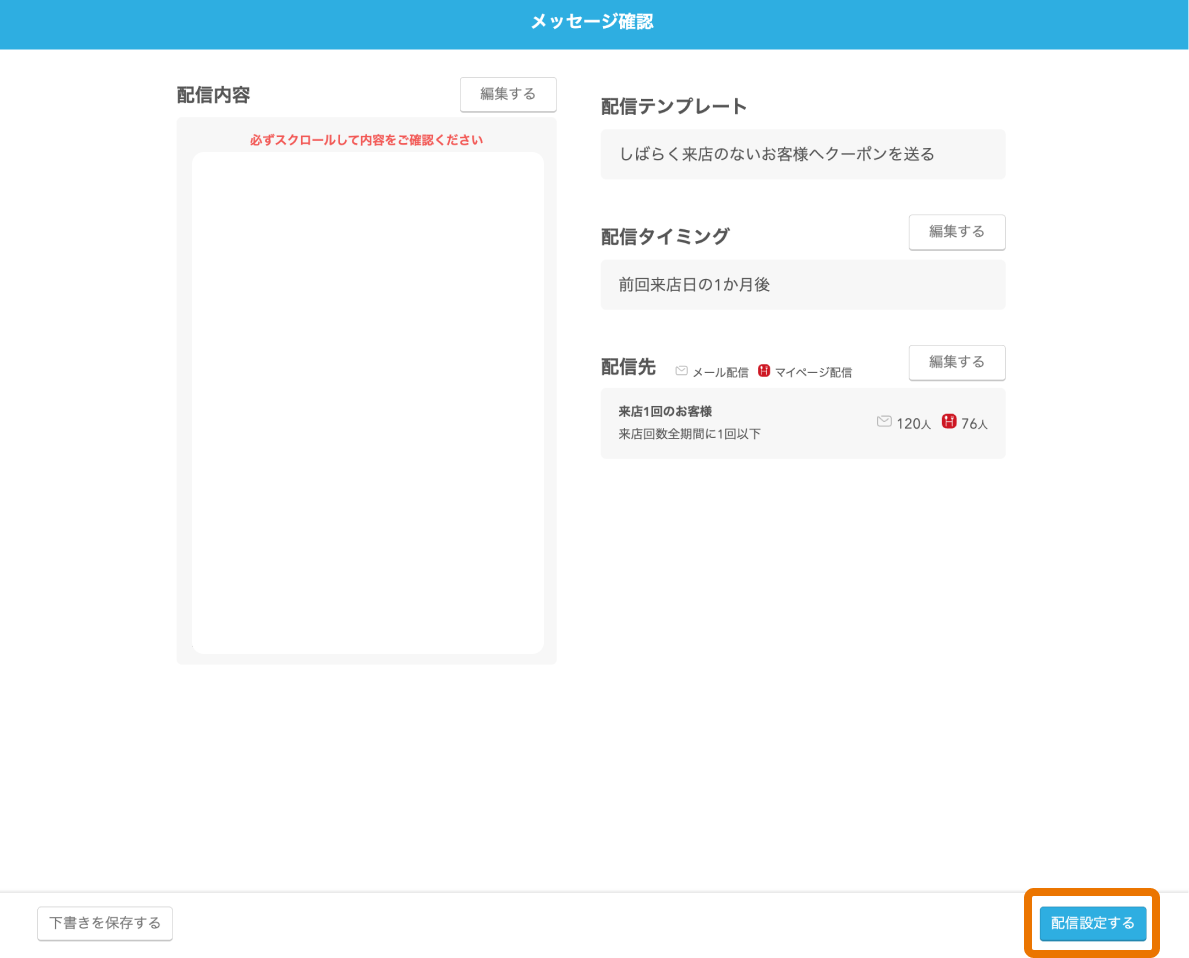This screenshot has width=1189, height=958.
Task: Click the red mypage icon next to 76人
Action: tap(949, 422)
